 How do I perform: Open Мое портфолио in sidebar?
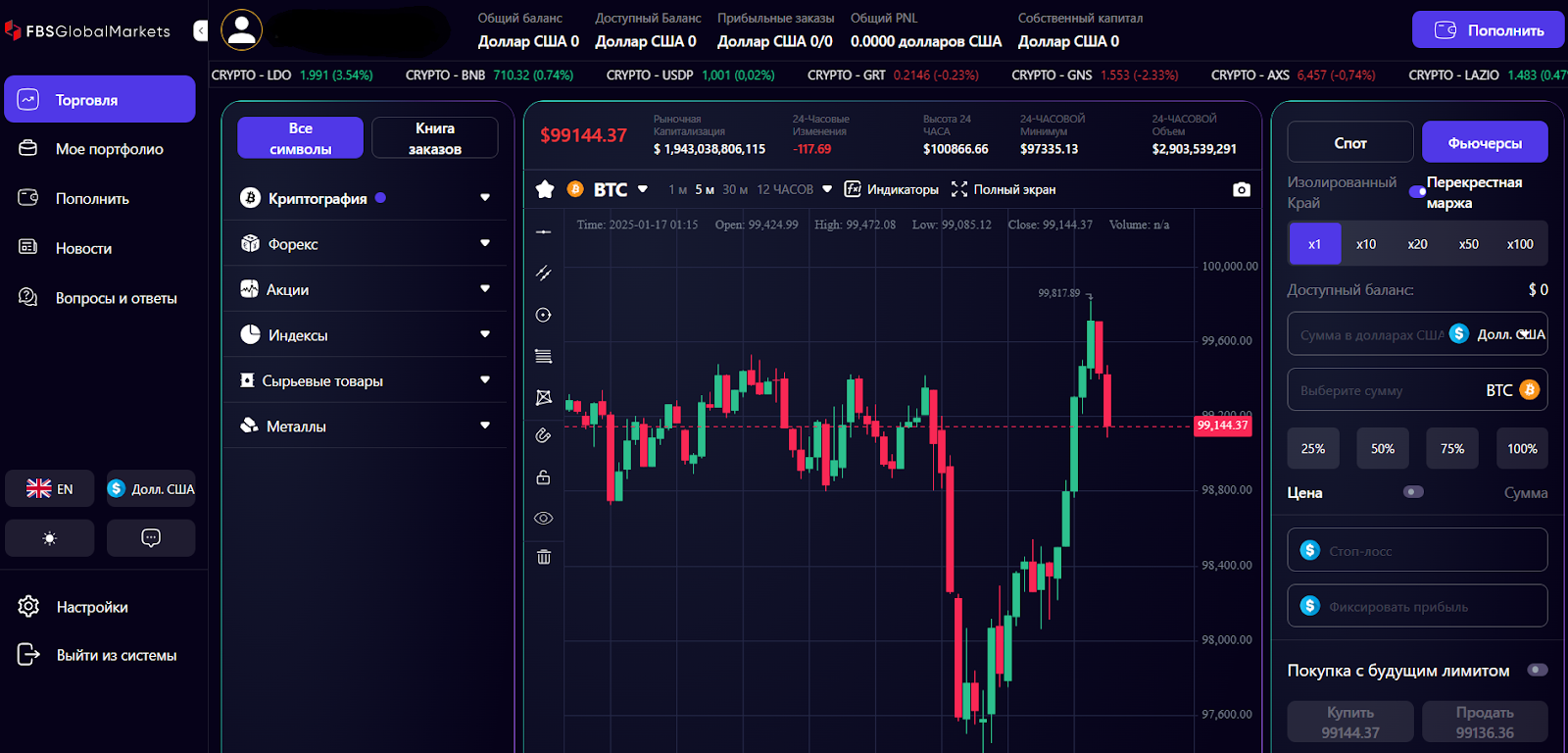[100, 149]
